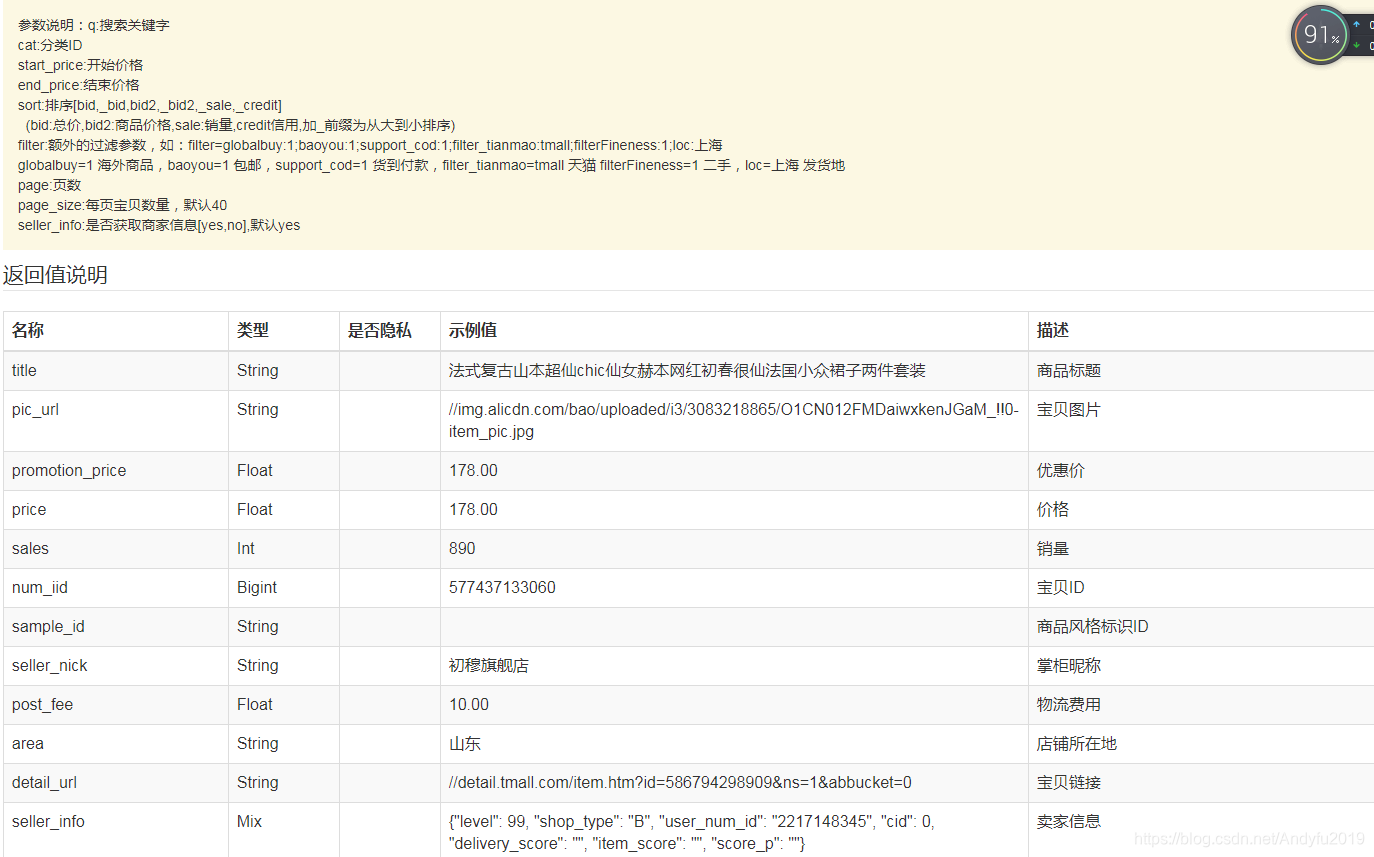
Task: Click the Float type in the post_fee row
Action: tap(255, 705)
